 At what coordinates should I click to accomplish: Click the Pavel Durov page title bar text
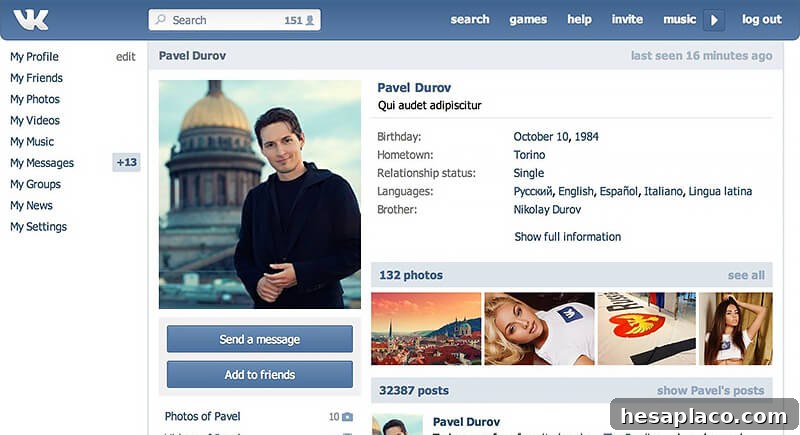(192, 56)
